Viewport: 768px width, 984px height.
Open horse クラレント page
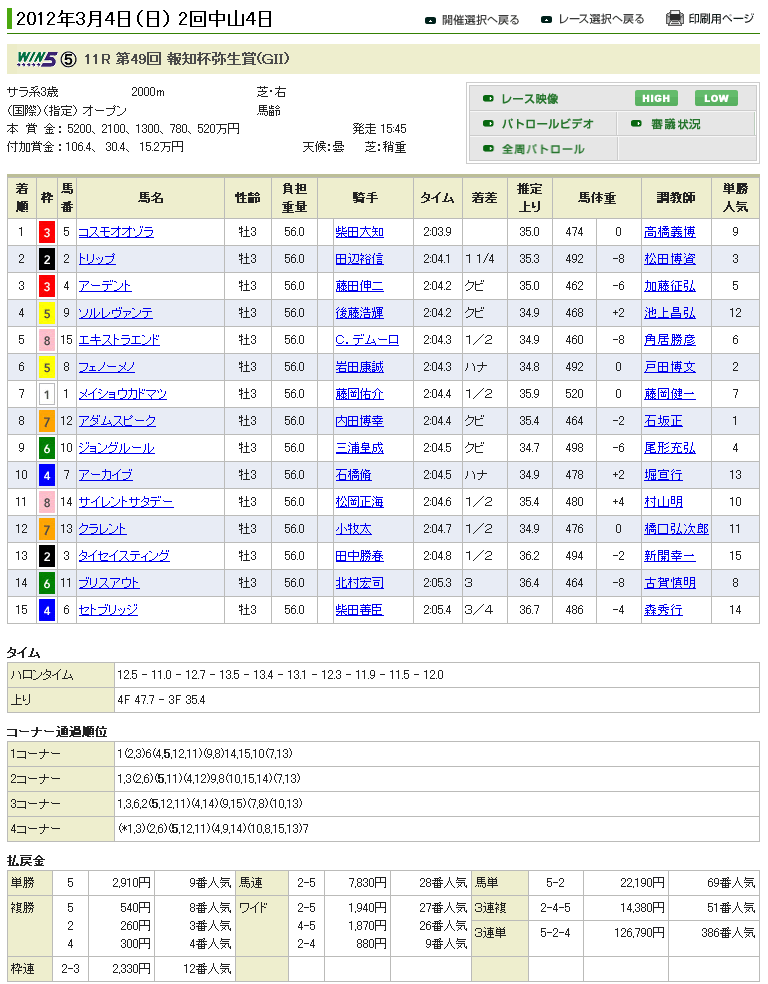(x=102, y=529)
